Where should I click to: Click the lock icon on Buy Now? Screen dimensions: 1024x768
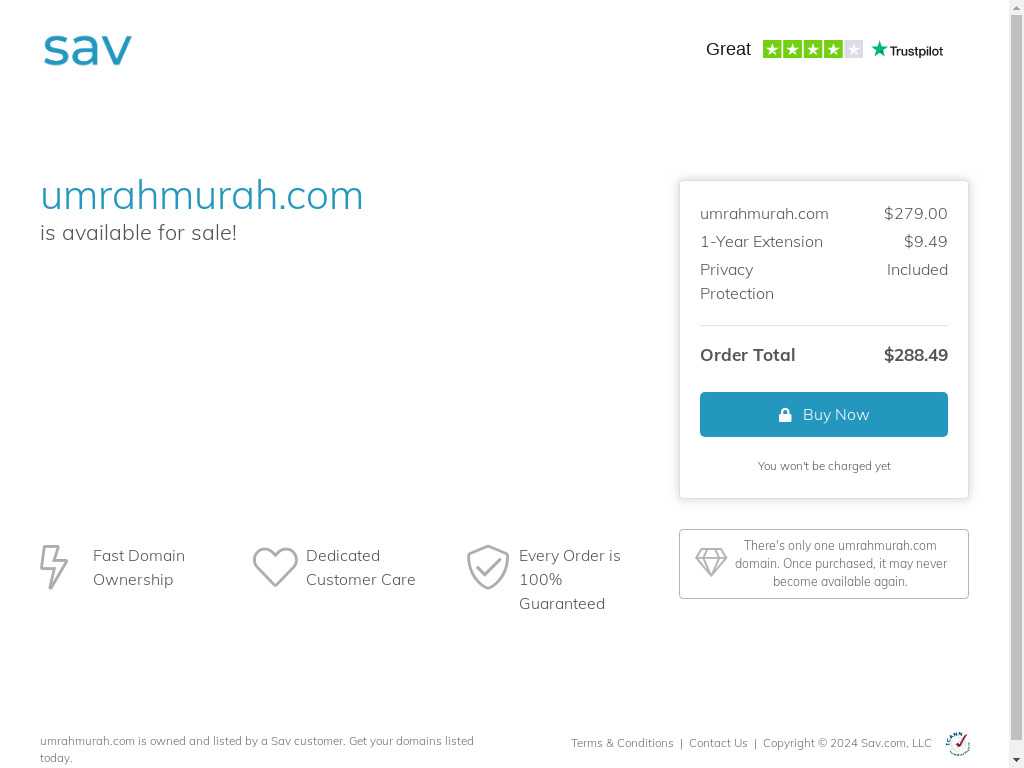click(785, 415)
